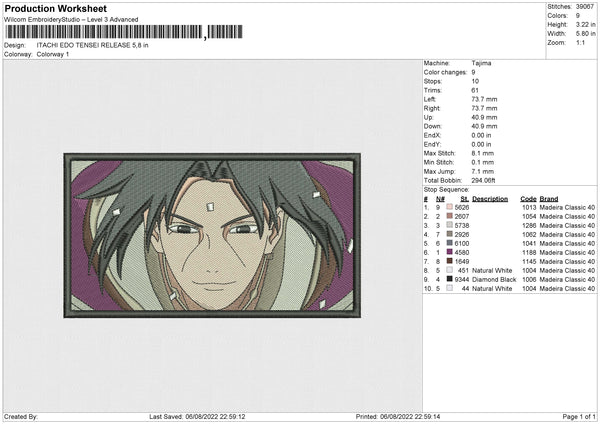Pick the purple swatch beside 4580

pyautogui.click(x=450, y=252)
